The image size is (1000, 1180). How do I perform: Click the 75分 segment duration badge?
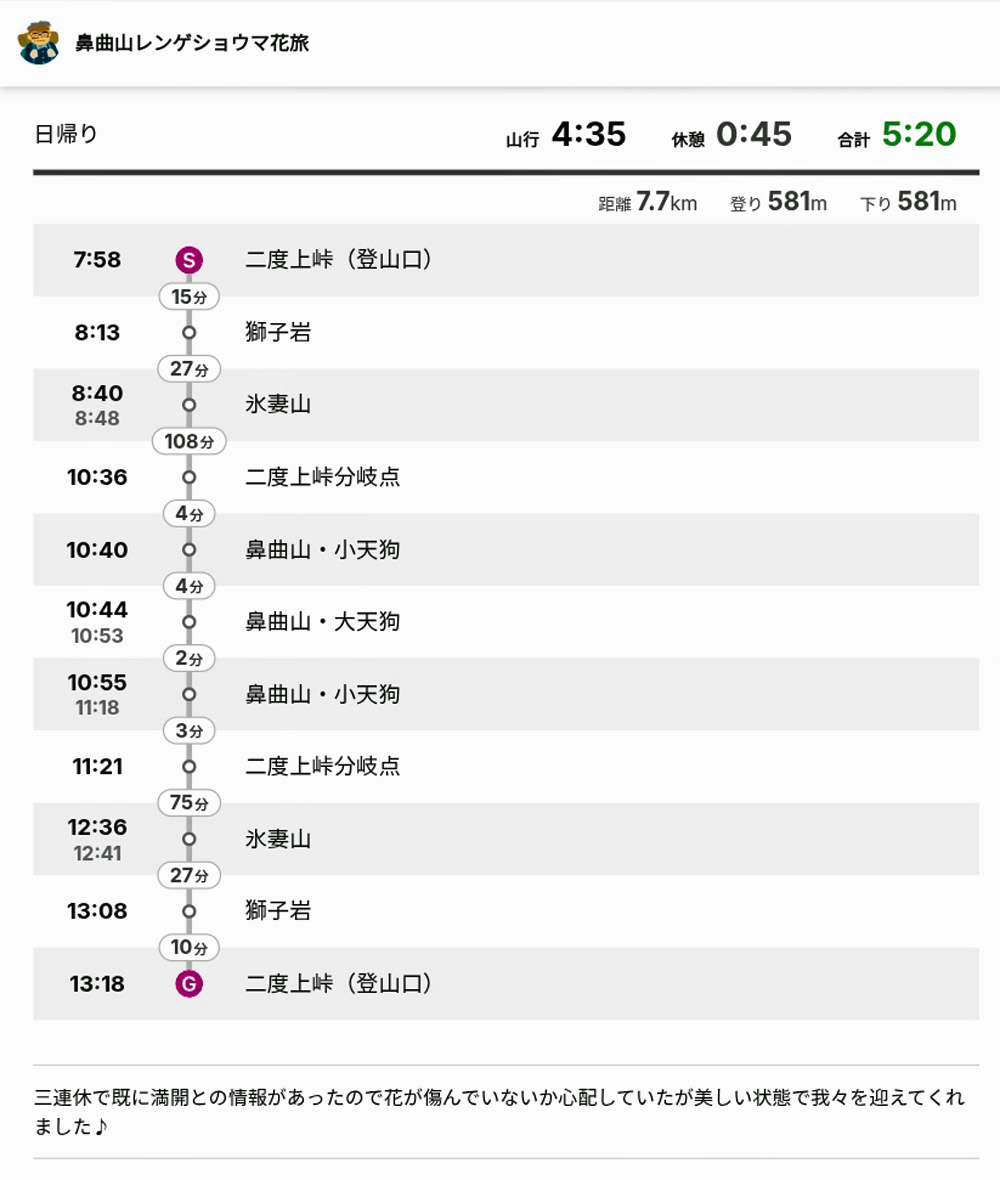click(x=189, y=803)
